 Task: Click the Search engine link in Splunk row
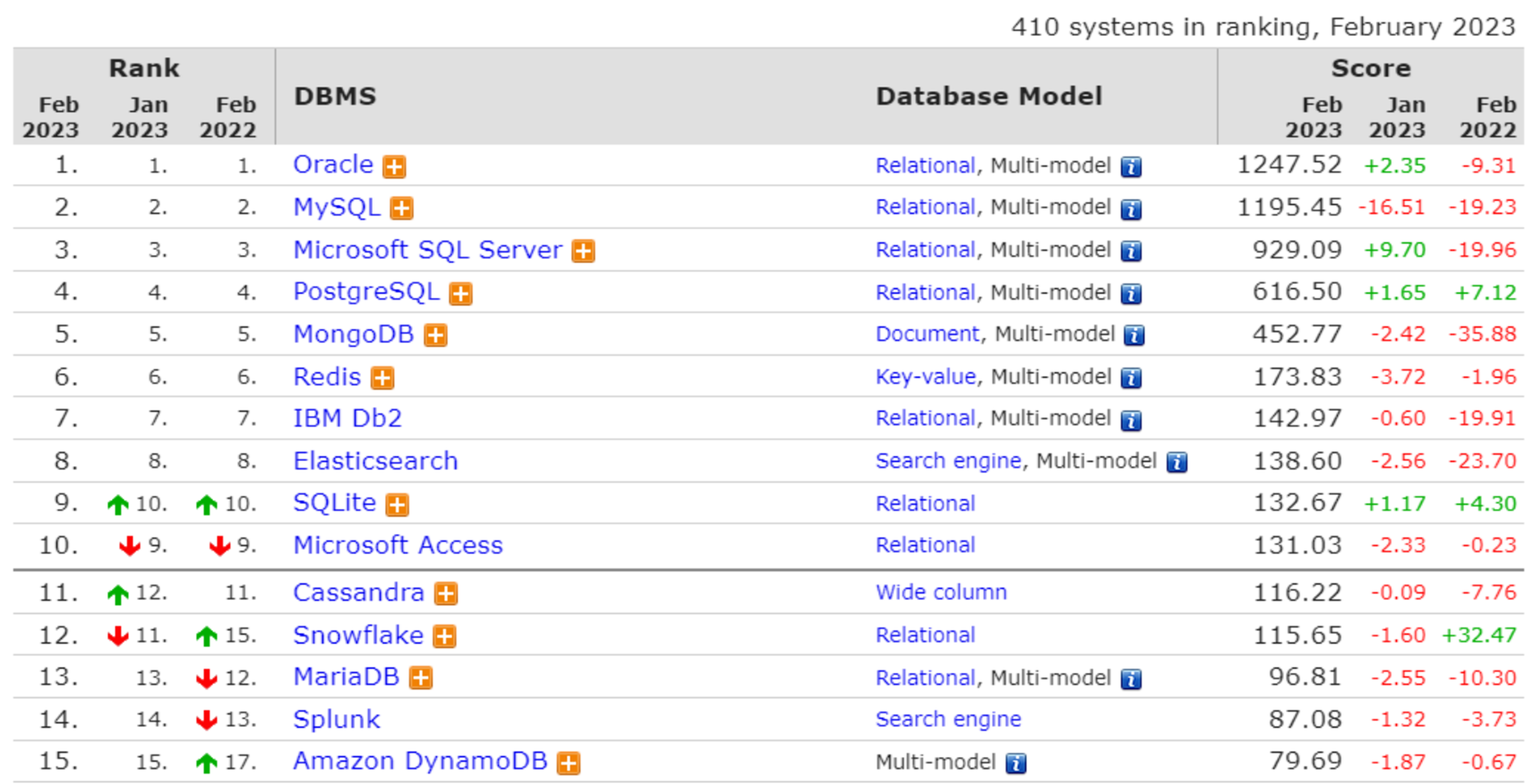(x=948, y=719)
